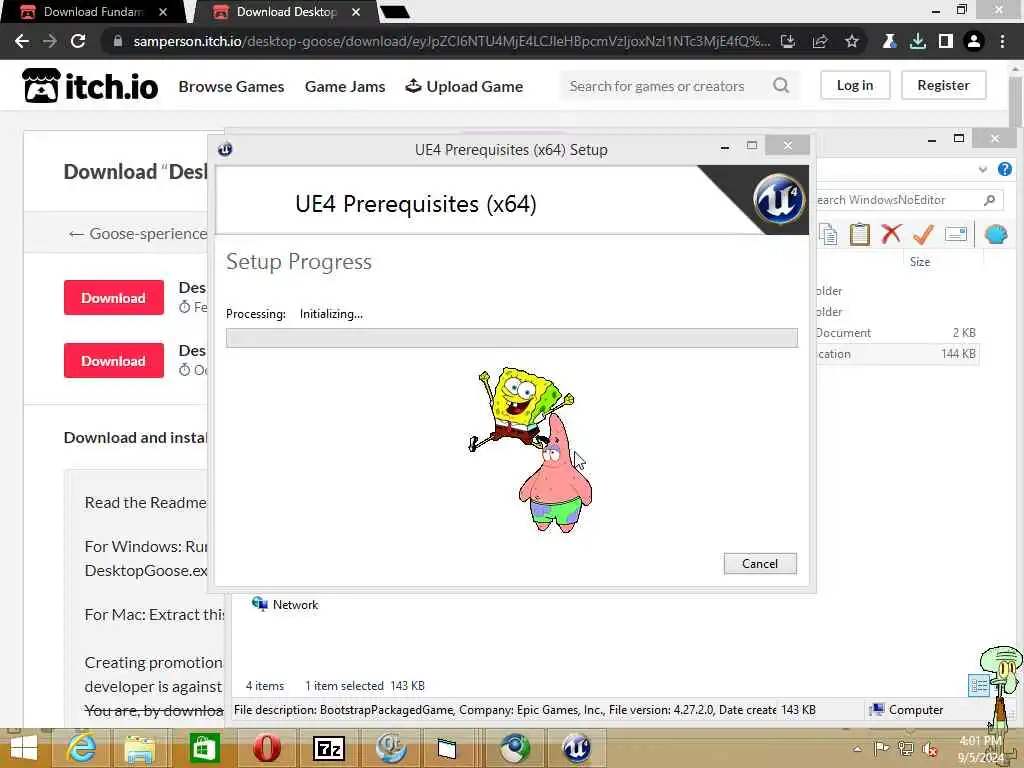1024x768 pixels.
Task: Go back in the browser
Action: [22, 41]
